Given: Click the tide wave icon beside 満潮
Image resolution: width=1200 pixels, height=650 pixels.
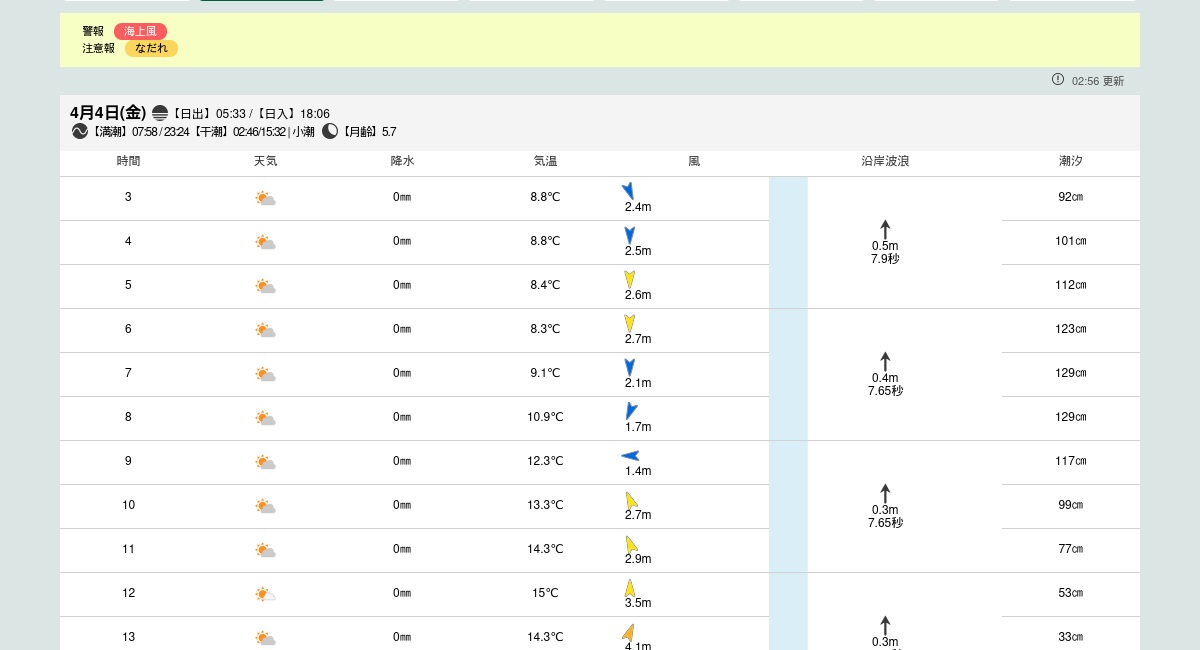Looking at the screenshot, I should (x=80, y=131).
